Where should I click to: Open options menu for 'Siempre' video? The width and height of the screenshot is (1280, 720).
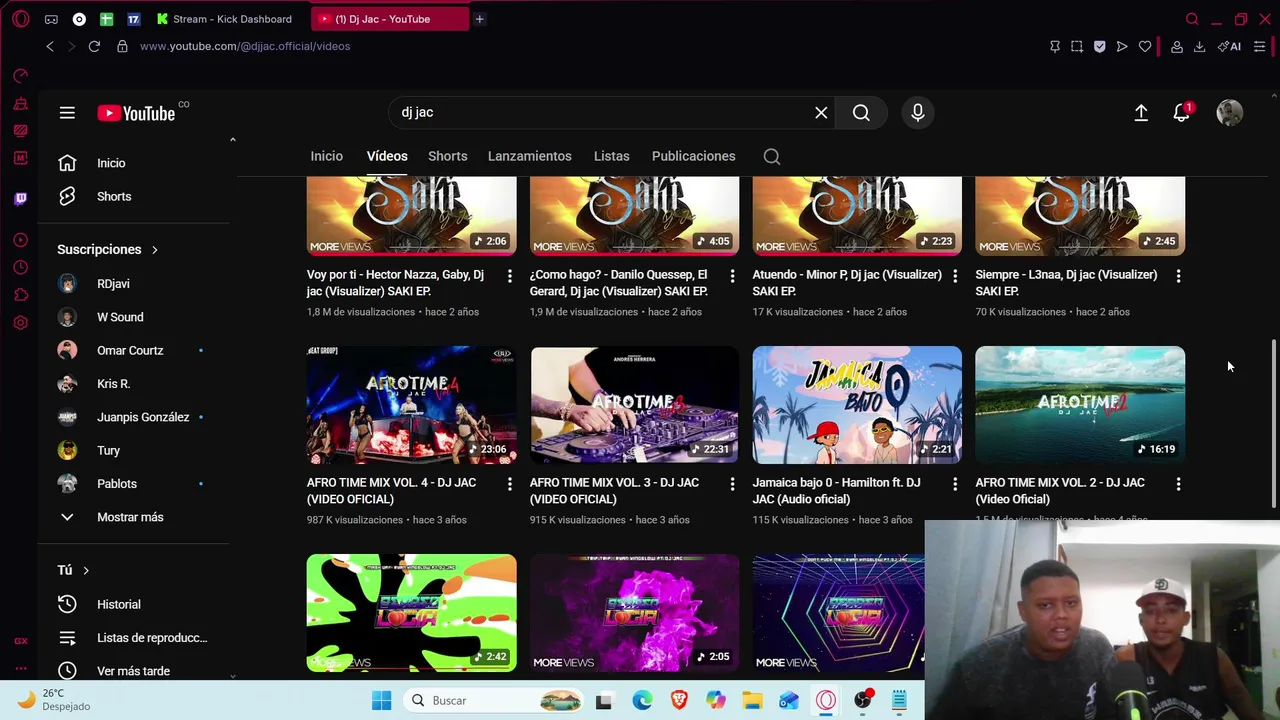pyautogui.click(x=1178, y=276)
